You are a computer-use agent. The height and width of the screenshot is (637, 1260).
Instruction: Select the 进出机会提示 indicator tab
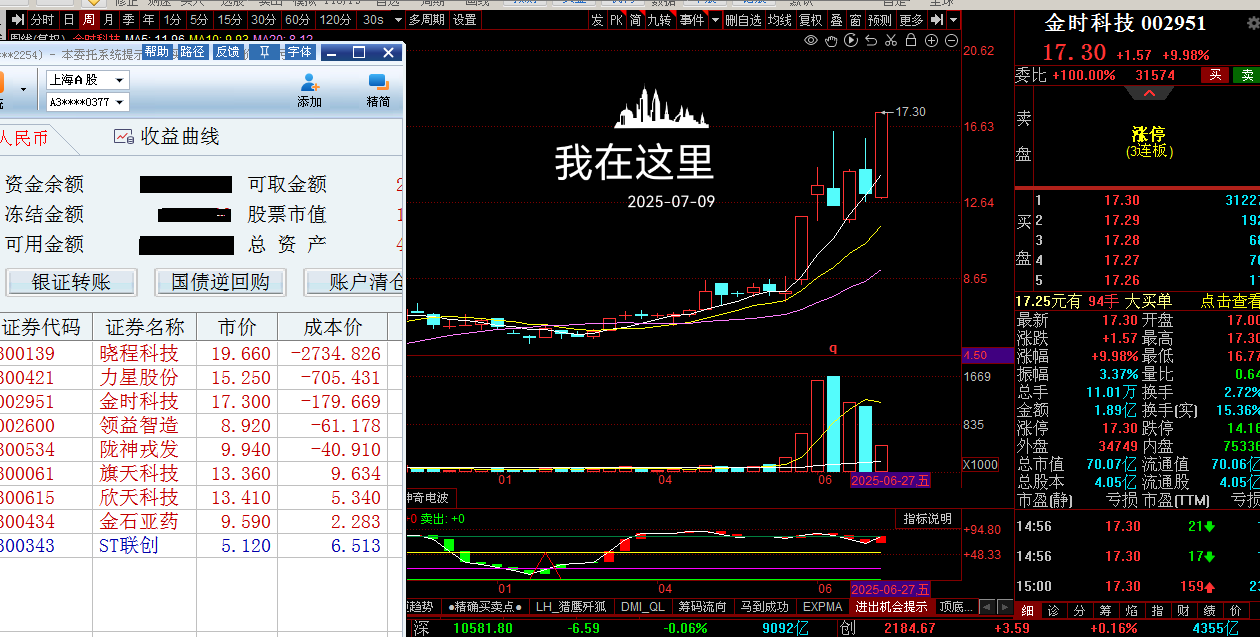pyautogui.click(x=889, y=606)
